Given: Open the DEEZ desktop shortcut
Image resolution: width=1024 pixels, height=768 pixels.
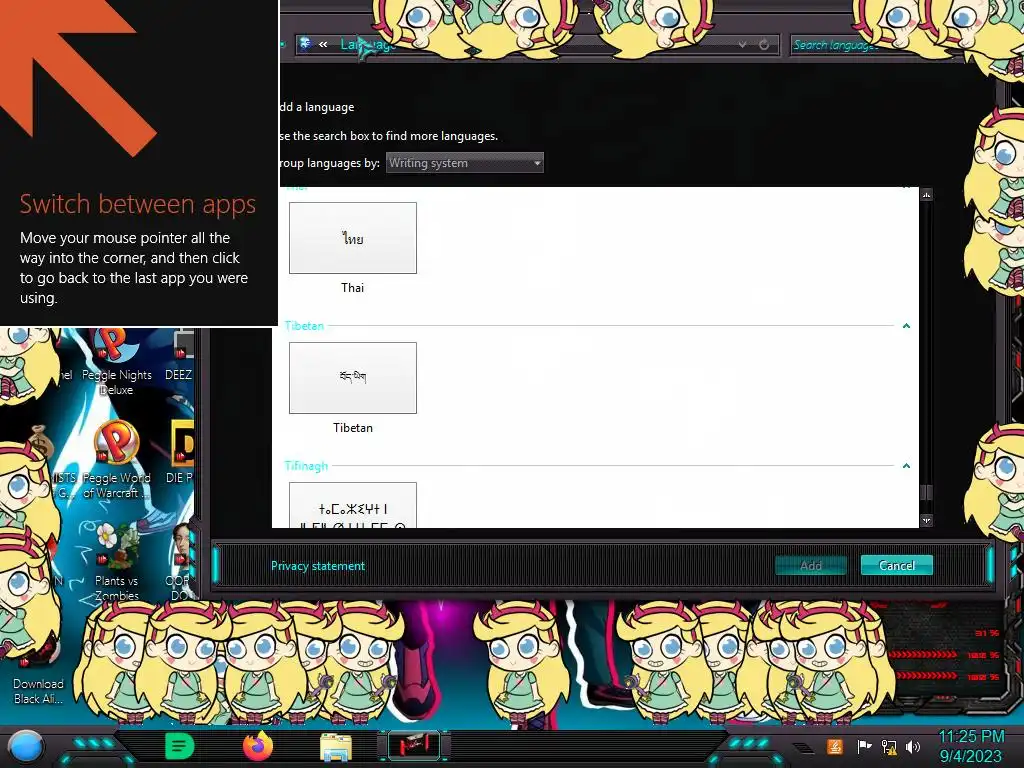Looking at the screenshot, I should (x=179, y=356).
